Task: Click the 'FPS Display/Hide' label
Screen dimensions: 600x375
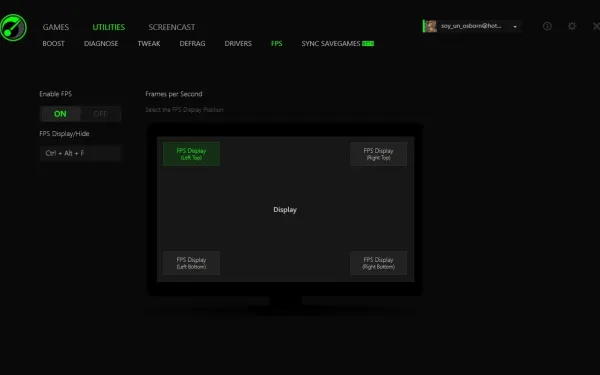Action: (x=64, y=134)
